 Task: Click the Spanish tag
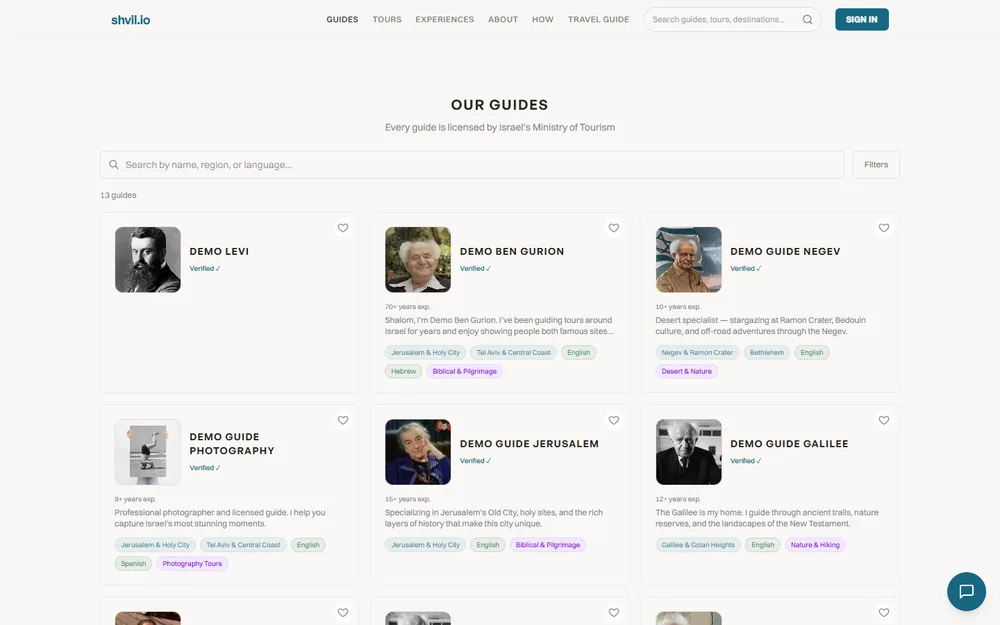click(133, 564)
